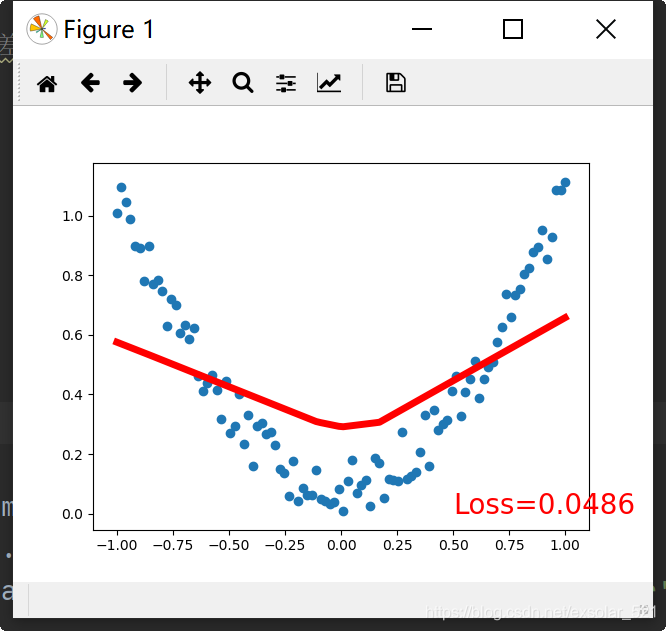The height and width of the screenshot is (631, 666).
Task: Click the x-axis label 0.00
Action: (x=341, y=545)
